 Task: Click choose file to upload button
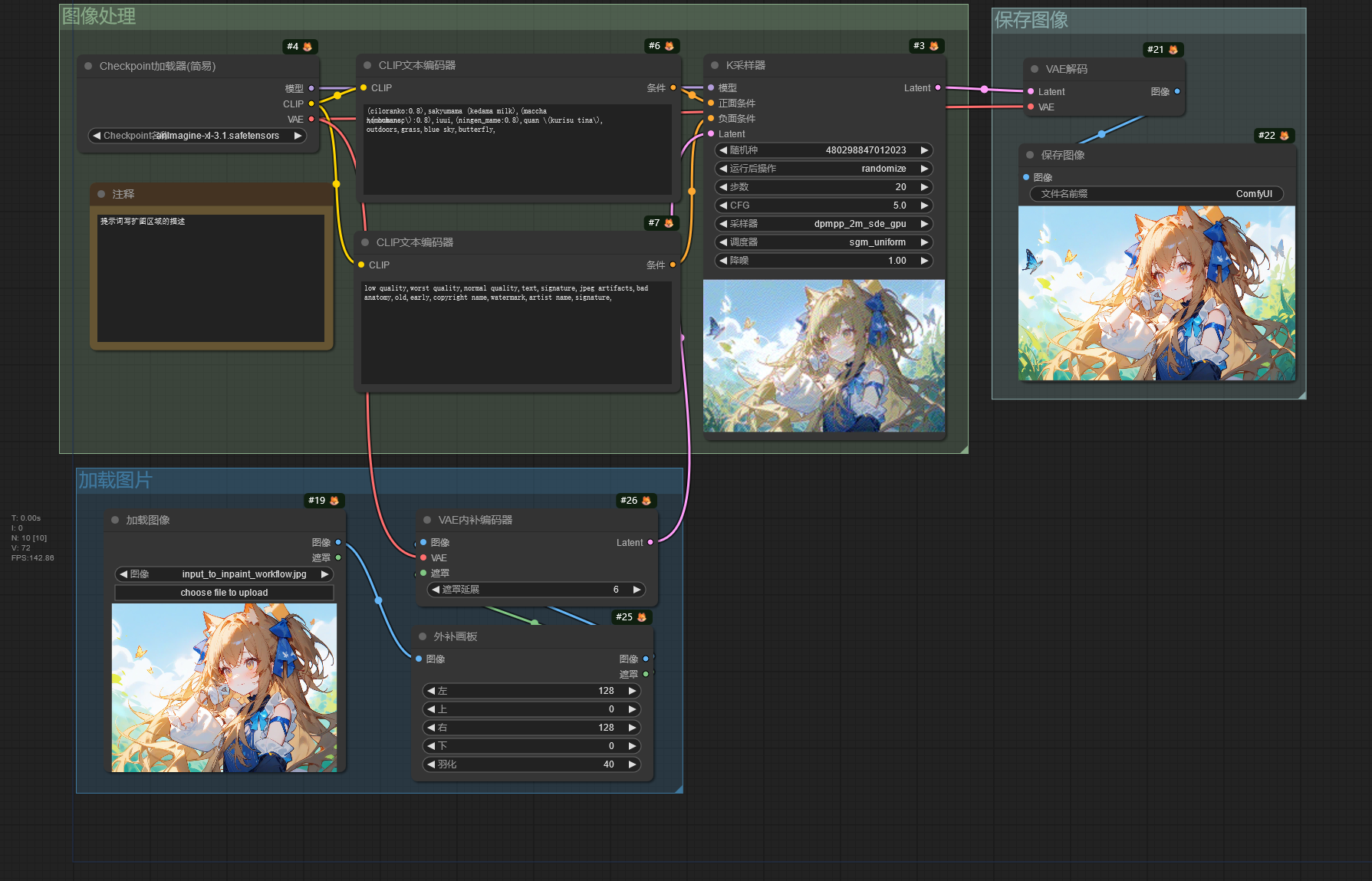point(224,593)
